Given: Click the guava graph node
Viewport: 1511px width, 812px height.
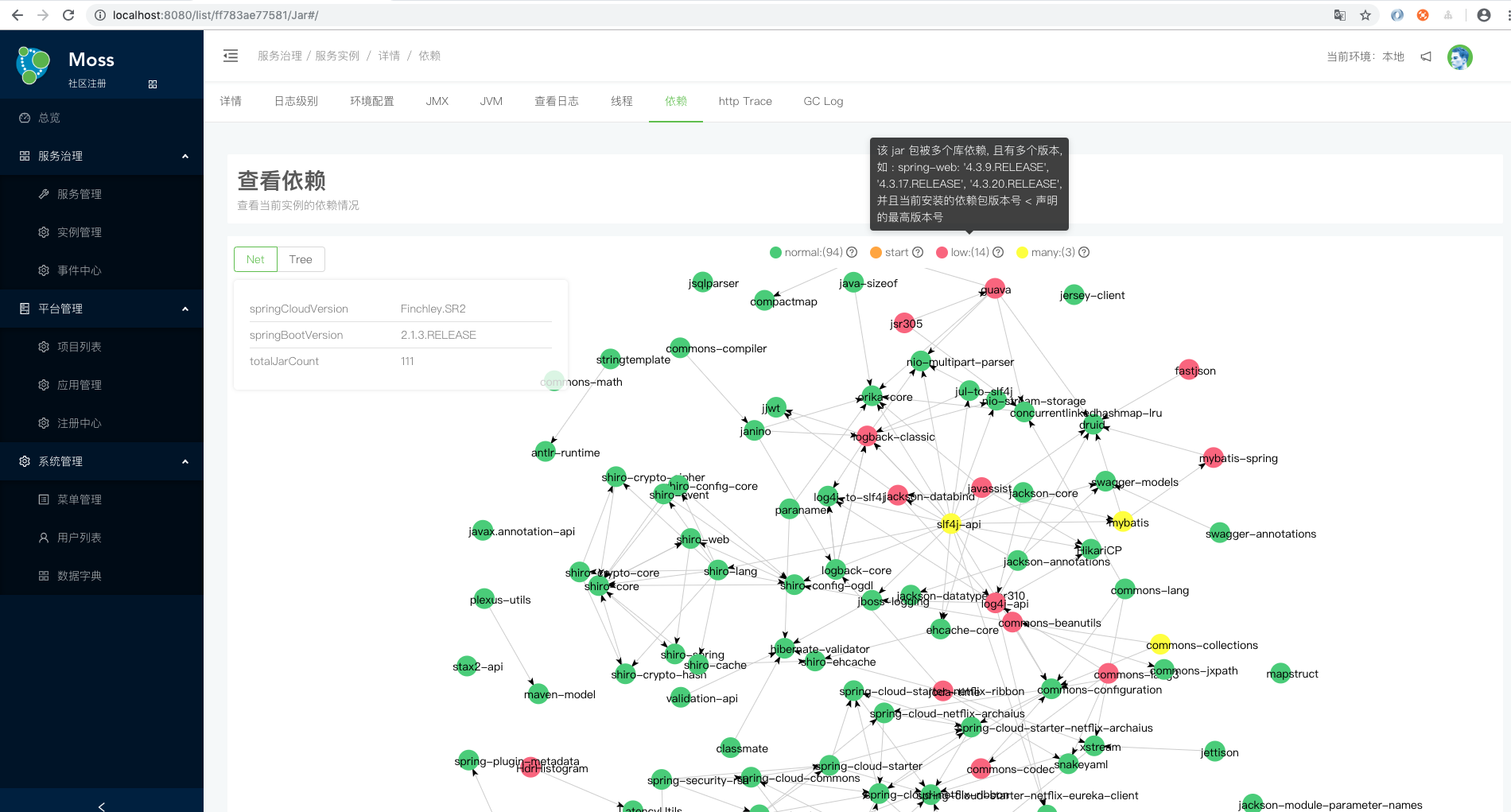Looking at the screenshot, I should click(995, 288).
